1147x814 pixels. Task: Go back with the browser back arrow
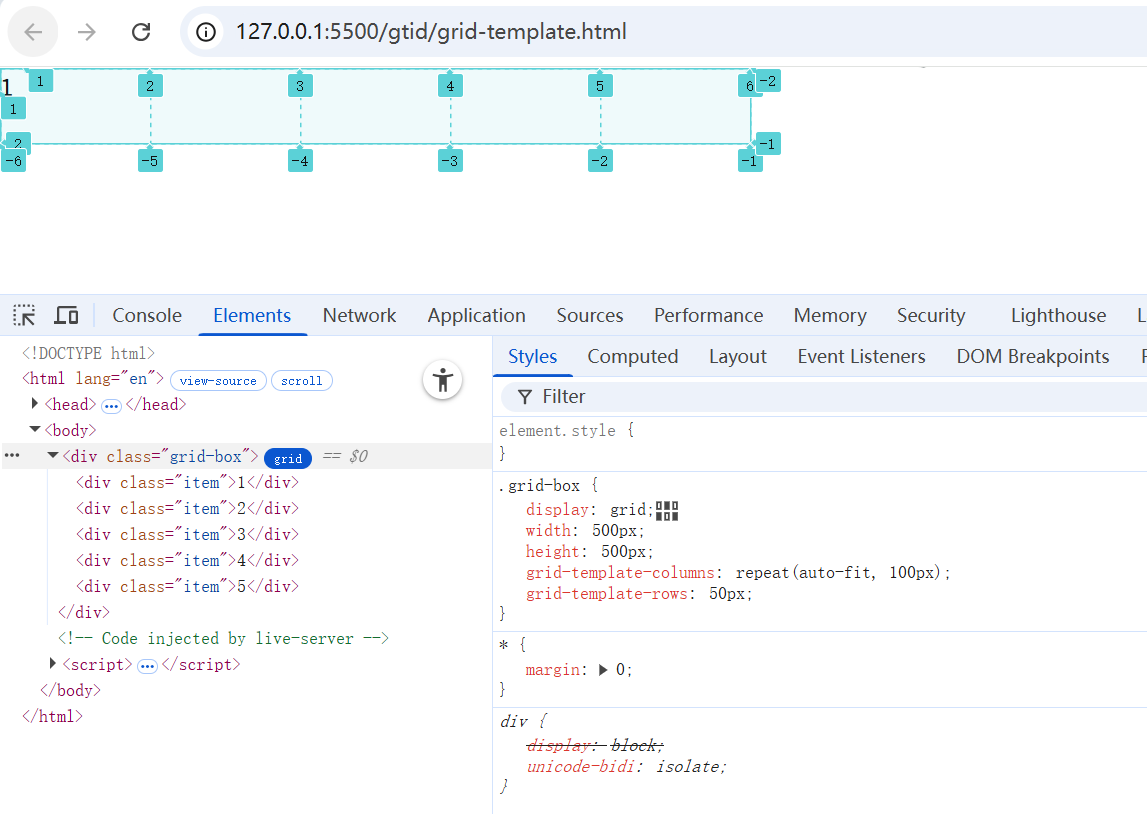33,31
